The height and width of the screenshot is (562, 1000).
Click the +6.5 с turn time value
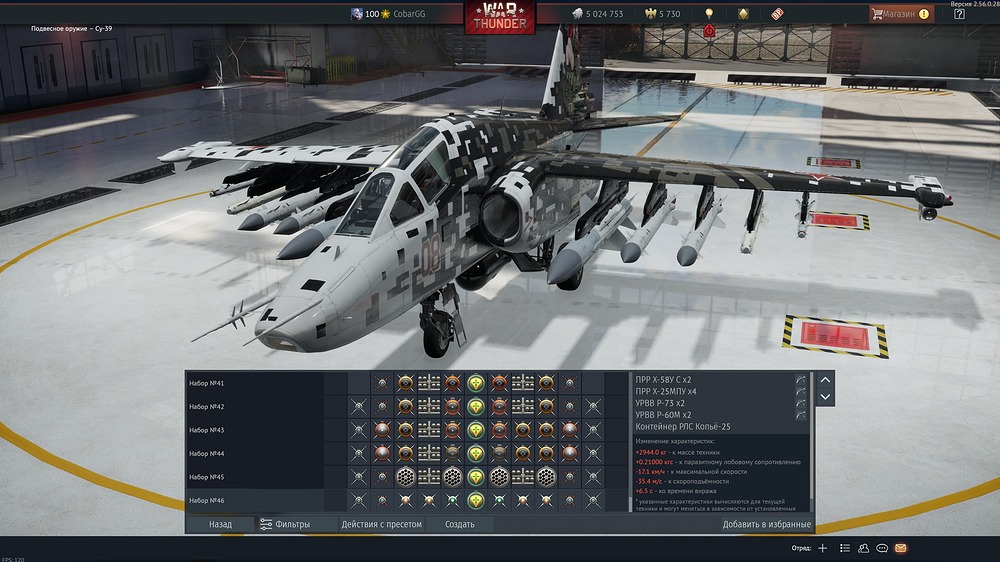click(x=643, y=491)
